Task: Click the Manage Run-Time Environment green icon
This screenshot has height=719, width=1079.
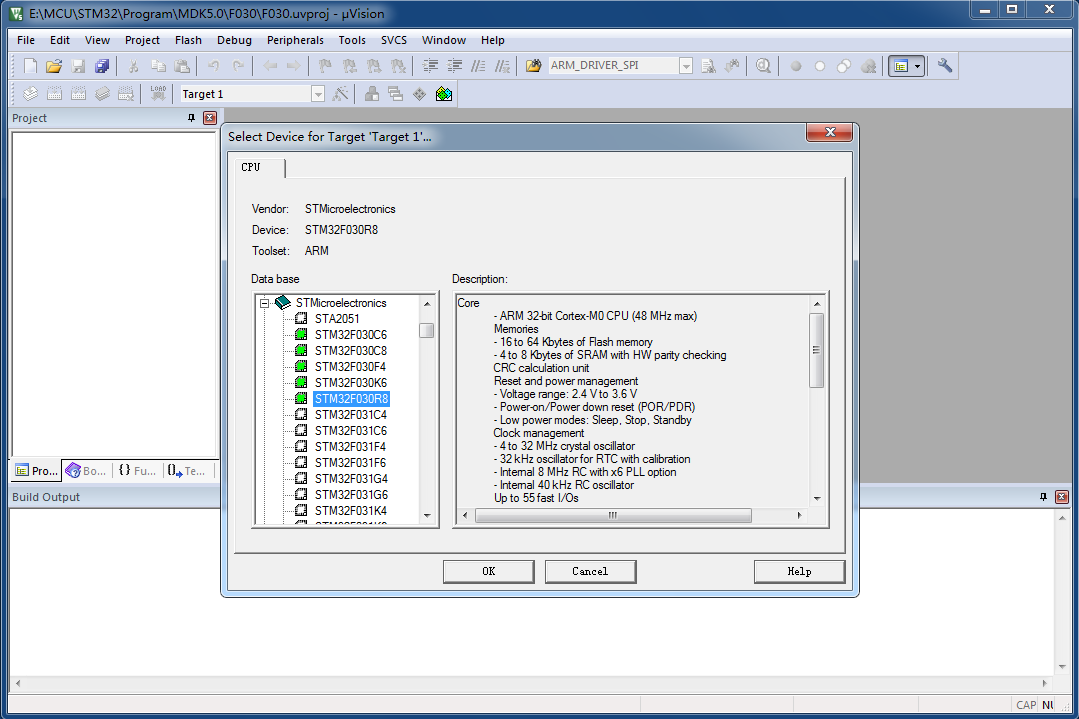Action: (420, 94)
